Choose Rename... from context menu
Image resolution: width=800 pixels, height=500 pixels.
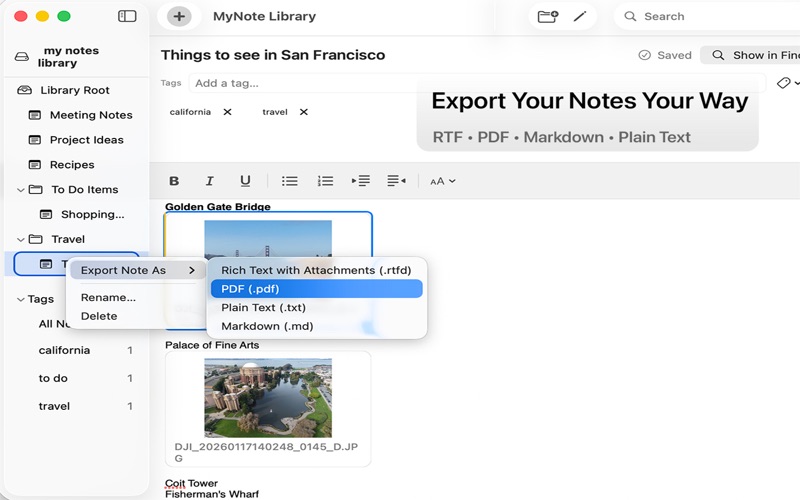(x=108, y=297)
